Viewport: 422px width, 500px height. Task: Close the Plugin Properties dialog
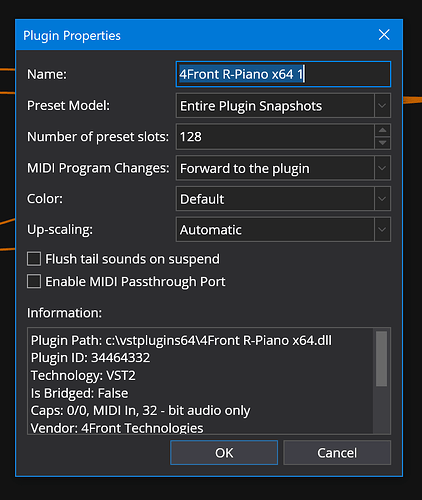(384, 35)
